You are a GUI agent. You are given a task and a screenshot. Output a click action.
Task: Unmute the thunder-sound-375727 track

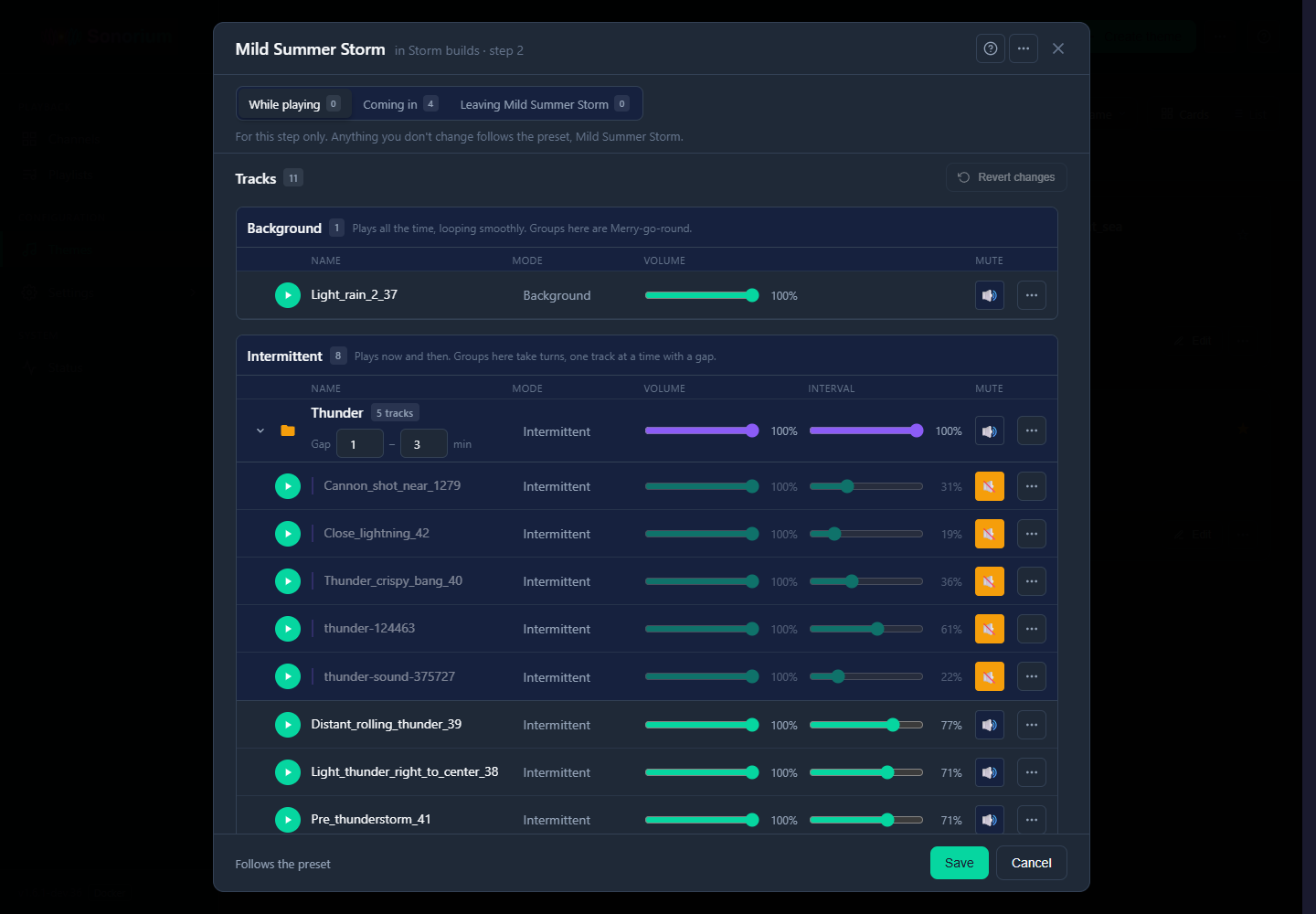point(990,676)
